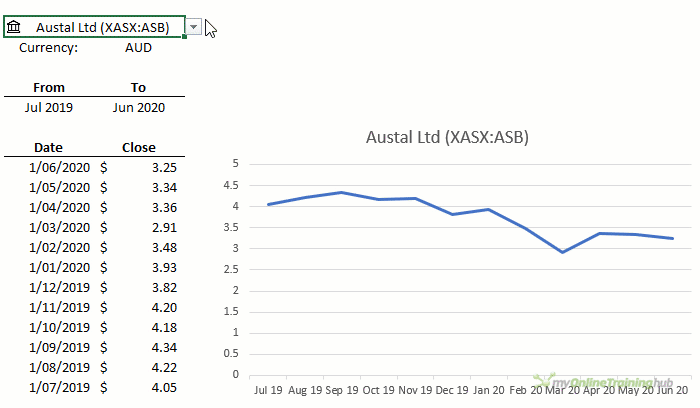Select the 1/01/2020 date cell
The width and height of the screenshot is (700, 408).
pos(59,267)
